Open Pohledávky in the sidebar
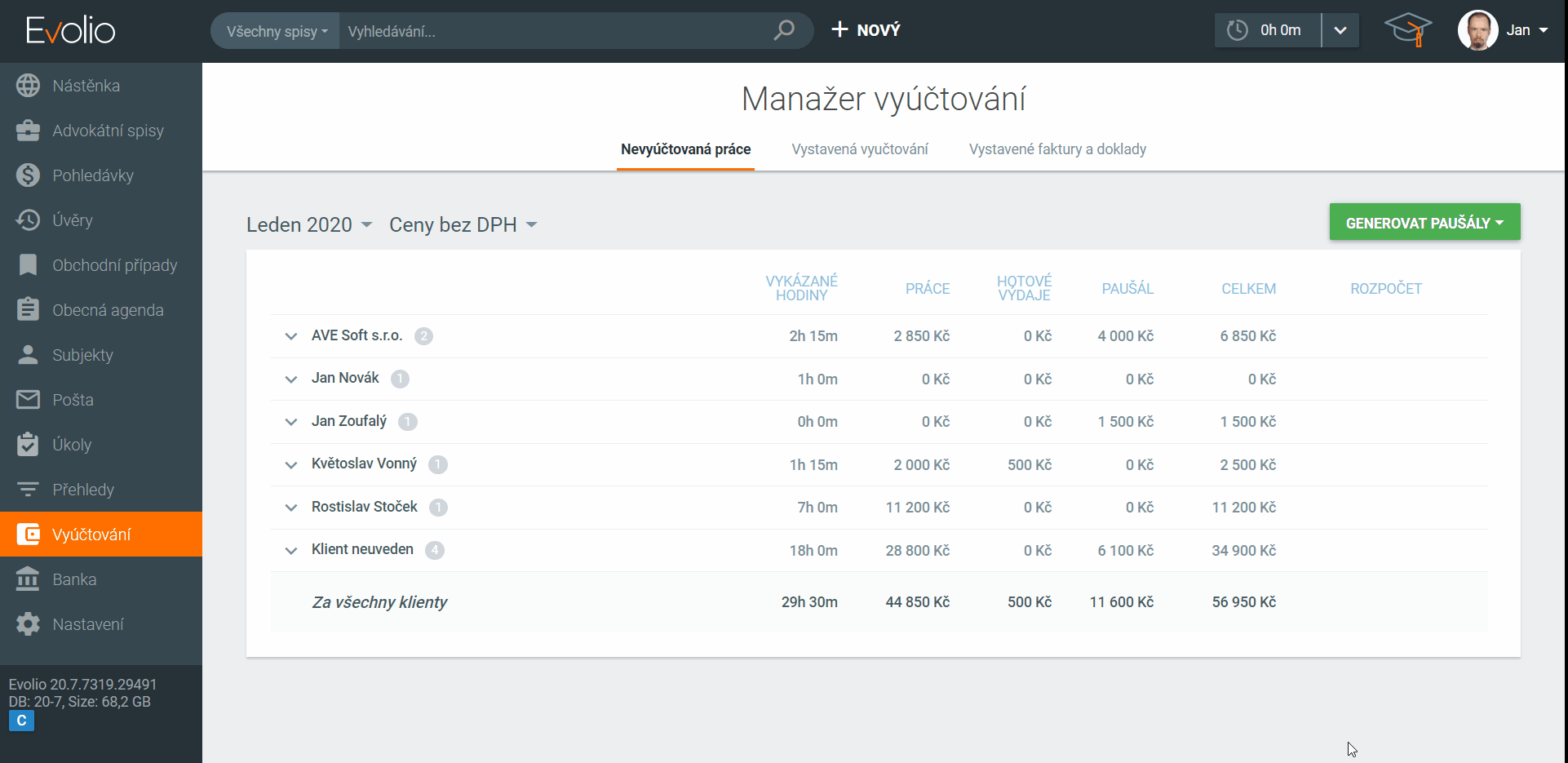The image size is (1568, 763). tap(92, 175)
